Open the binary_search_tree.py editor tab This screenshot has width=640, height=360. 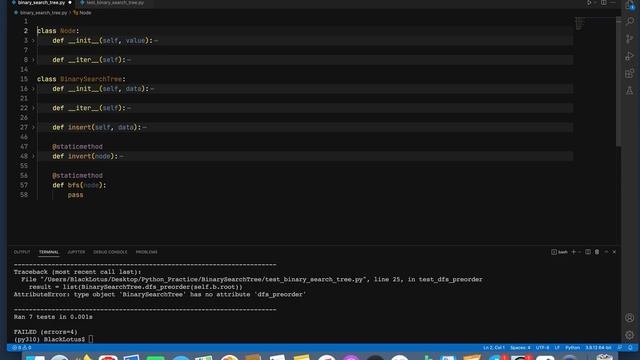pyautogui.click(x=41, y=2)
